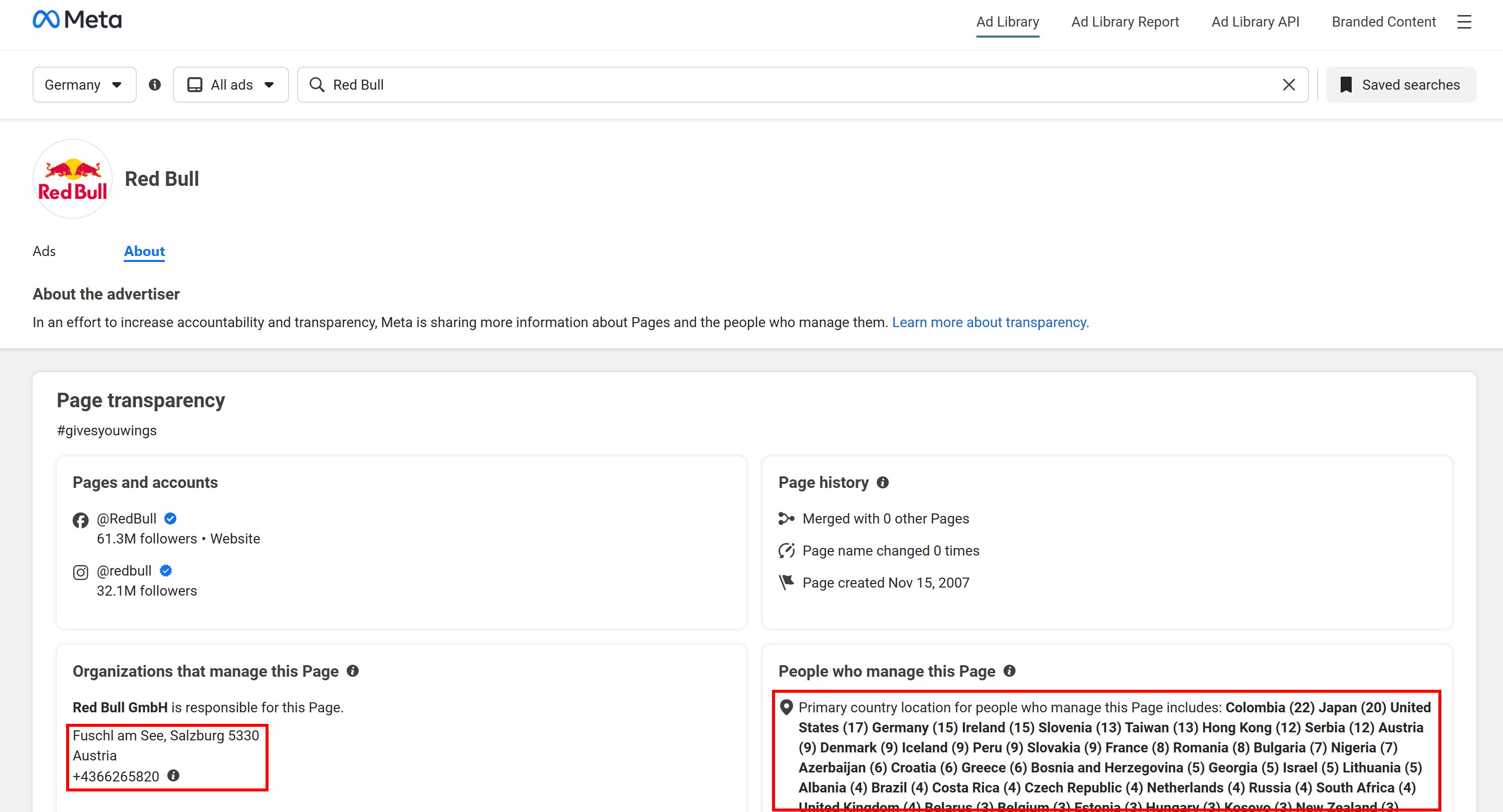Open the Ad Library Report page
1503x812 pixels.
(x=1125, y=22)
